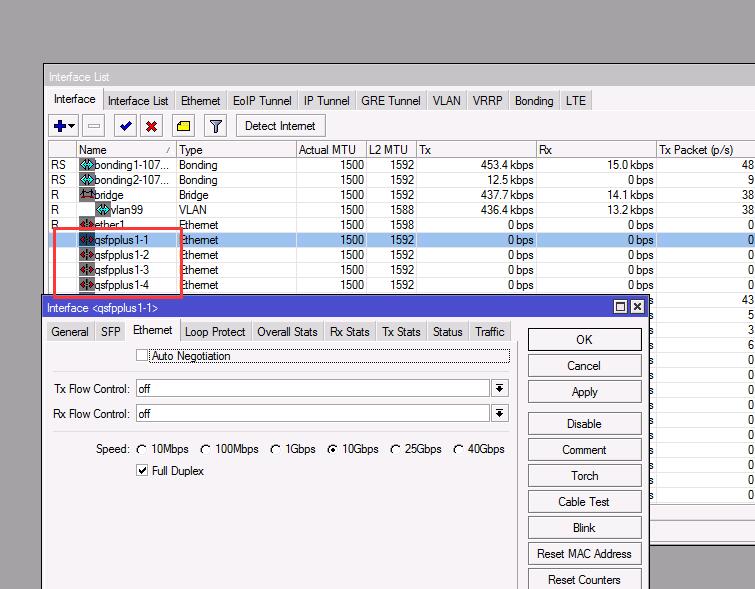Open the GRE Tunnel tab
The height and width of the screenshot is (589, 755).
coord(391,101)
